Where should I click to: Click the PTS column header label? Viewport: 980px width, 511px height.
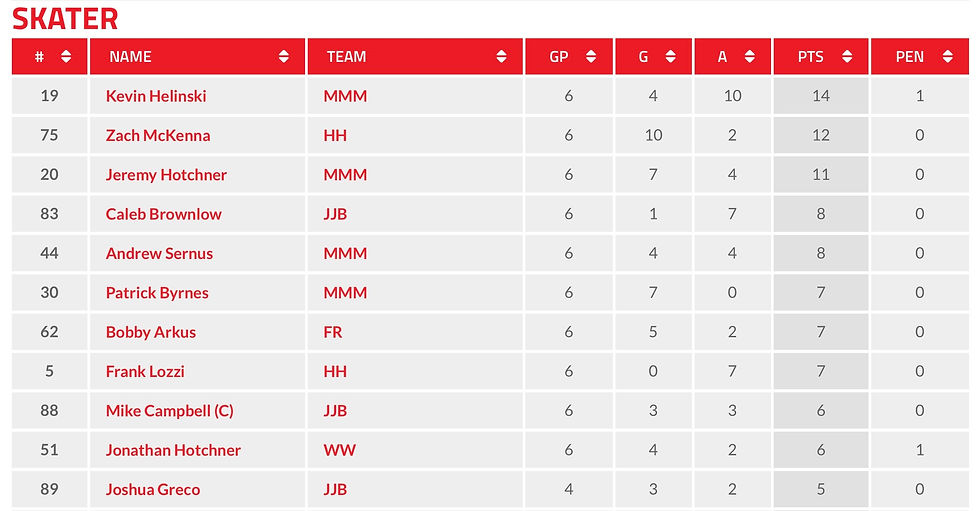tap(811, 57)
